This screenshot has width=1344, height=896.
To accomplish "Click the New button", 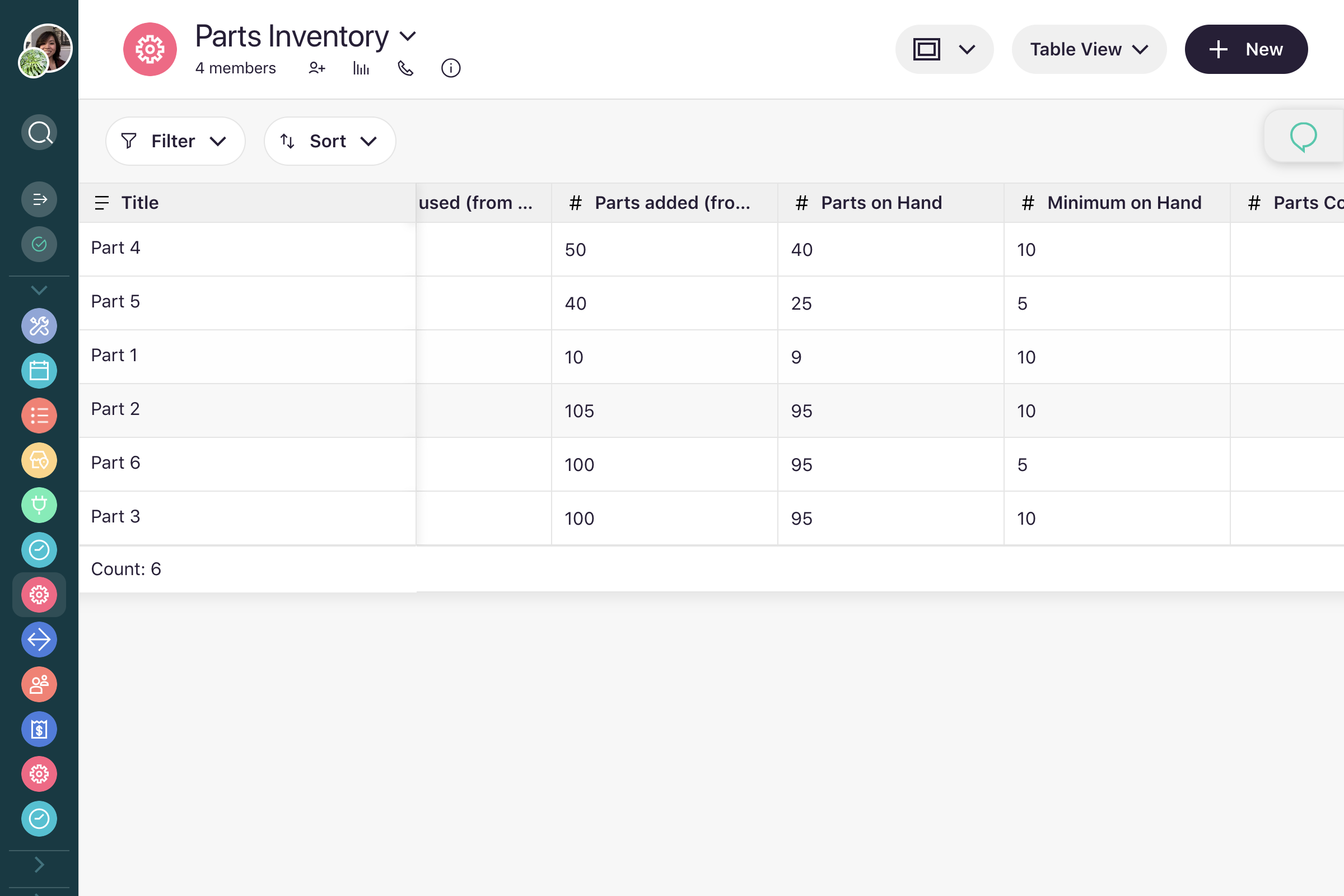I will point(1247,49).
